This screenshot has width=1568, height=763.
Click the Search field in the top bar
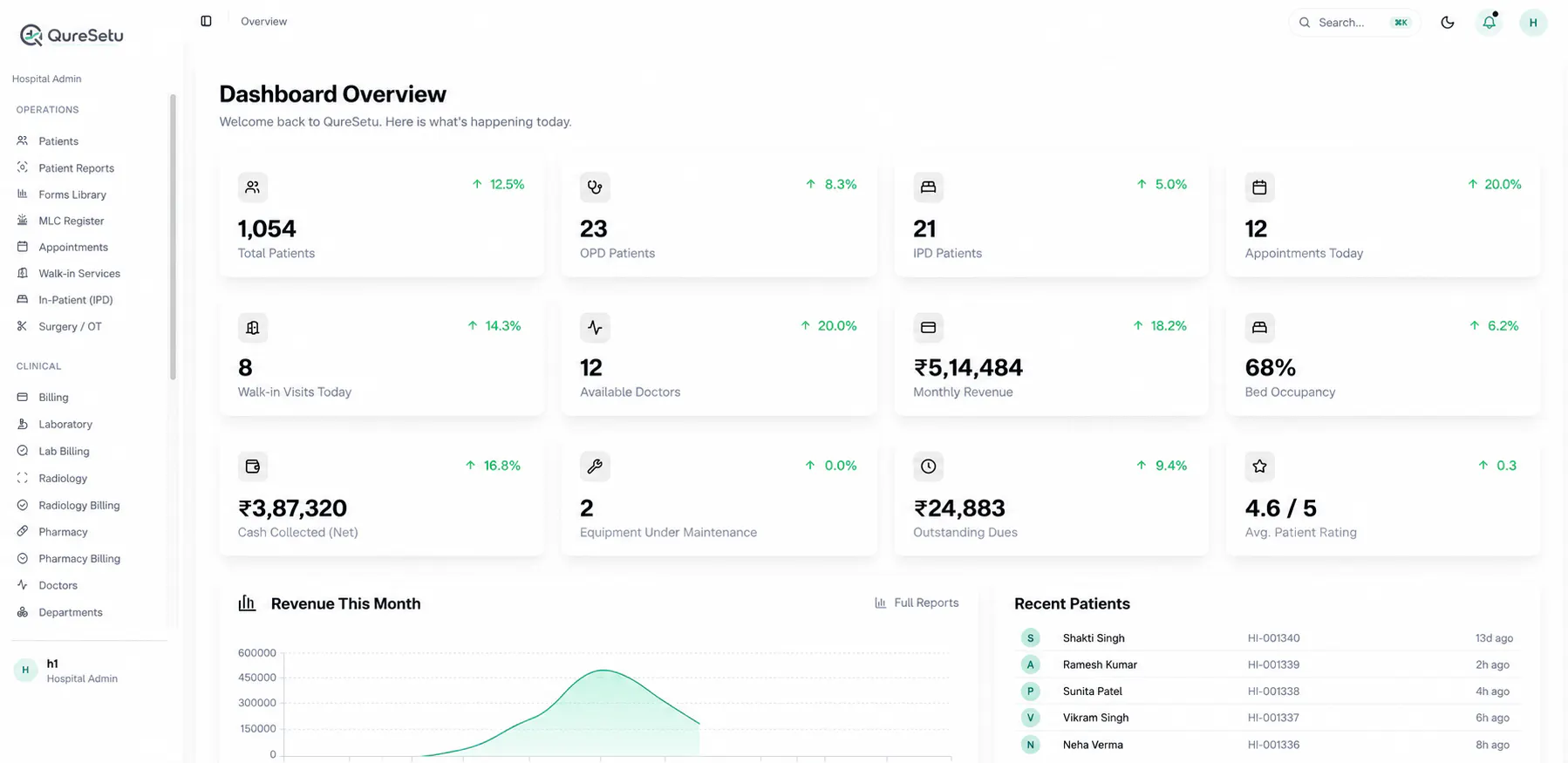(1354, 23)
